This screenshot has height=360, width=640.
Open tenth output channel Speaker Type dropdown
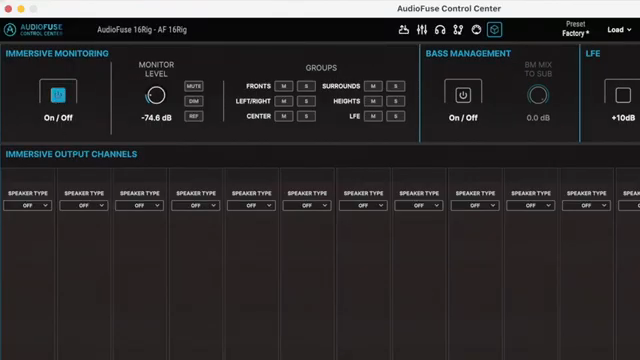(531, 206)
